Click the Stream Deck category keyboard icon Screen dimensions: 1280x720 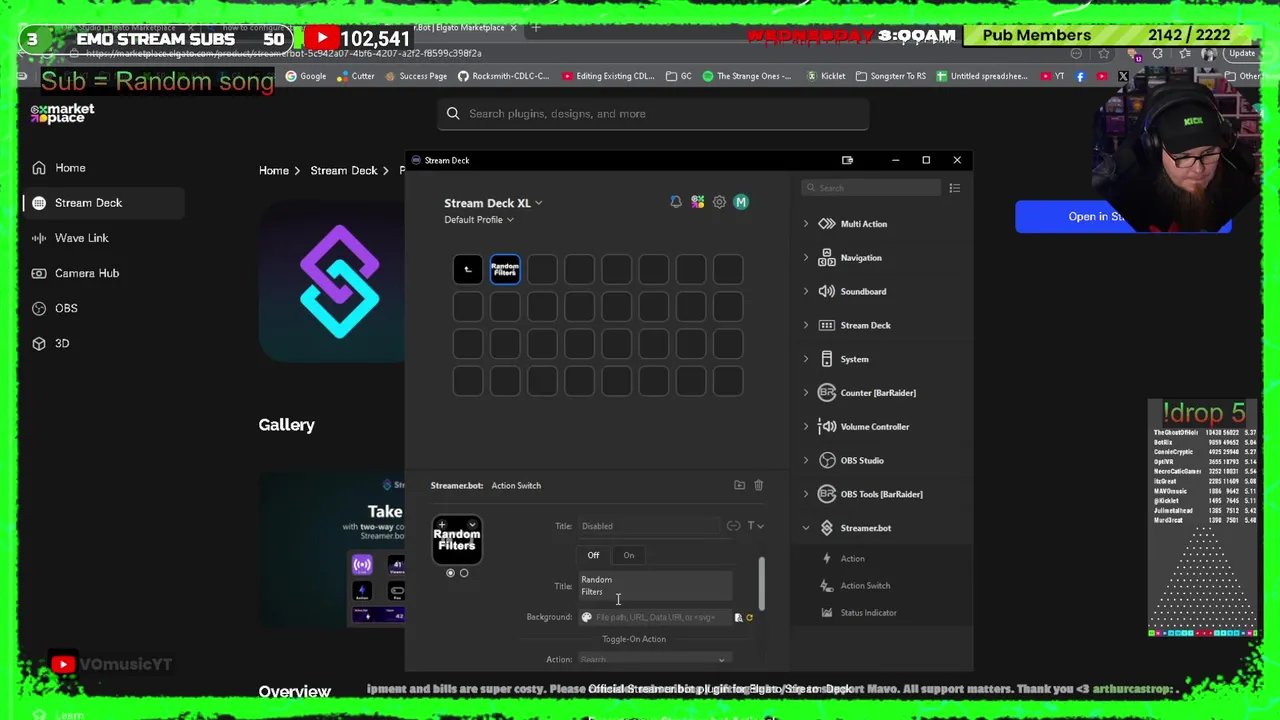click(x=827, y=325)
